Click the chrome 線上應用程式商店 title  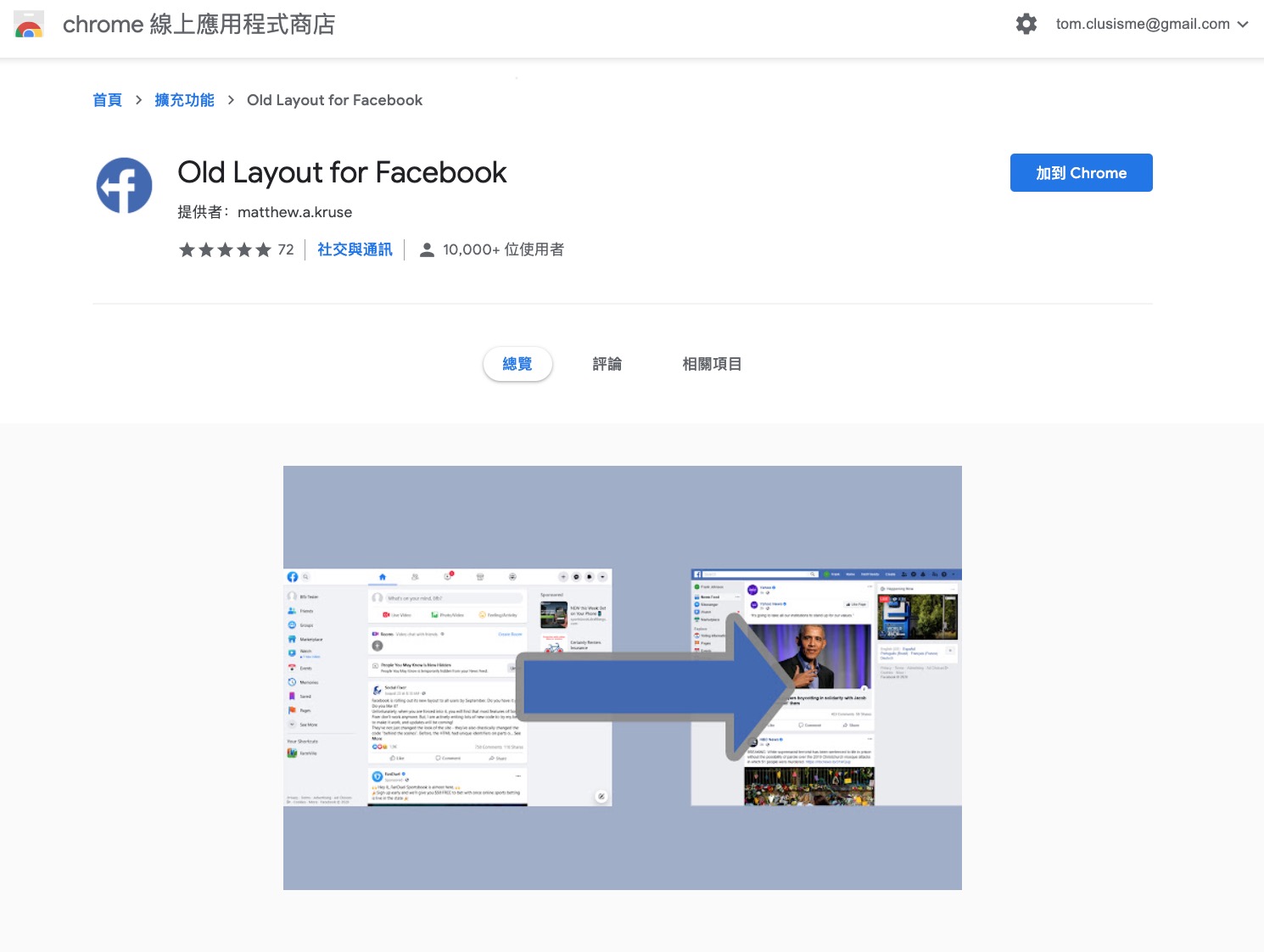coord(199,25)
